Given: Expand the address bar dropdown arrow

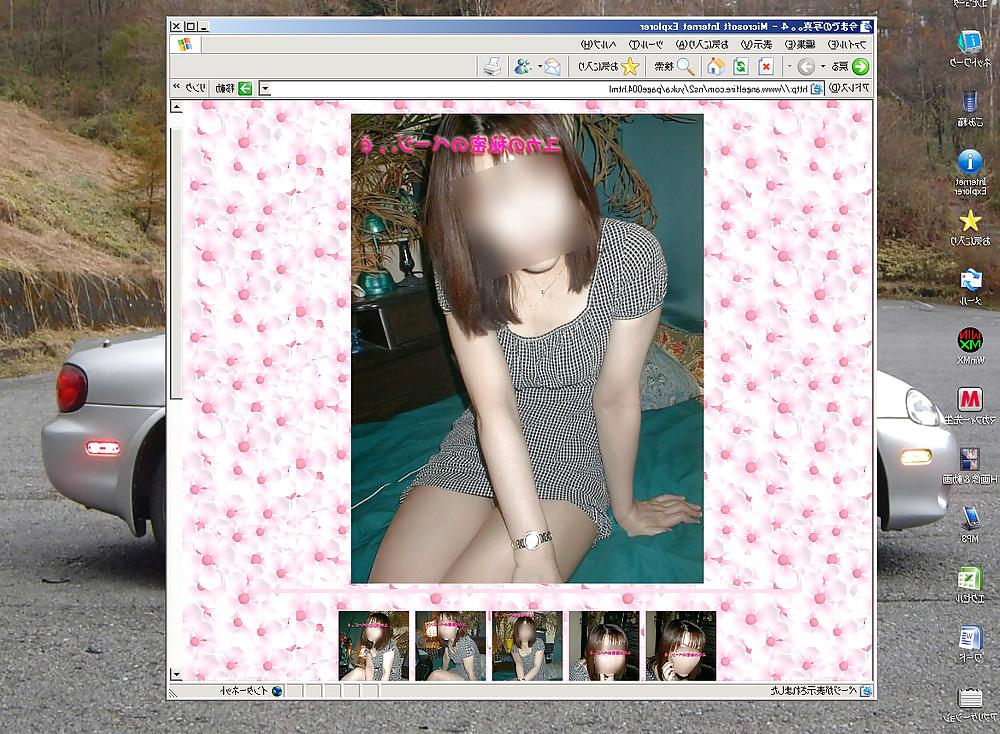Looking at the screenshot, I should tap(265, 89).
